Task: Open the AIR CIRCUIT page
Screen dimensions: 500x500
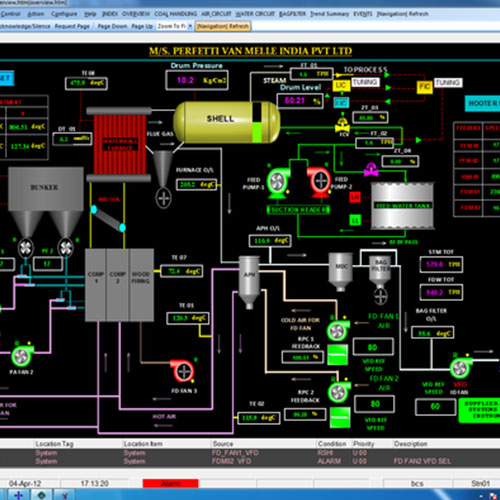Action: 216,14
